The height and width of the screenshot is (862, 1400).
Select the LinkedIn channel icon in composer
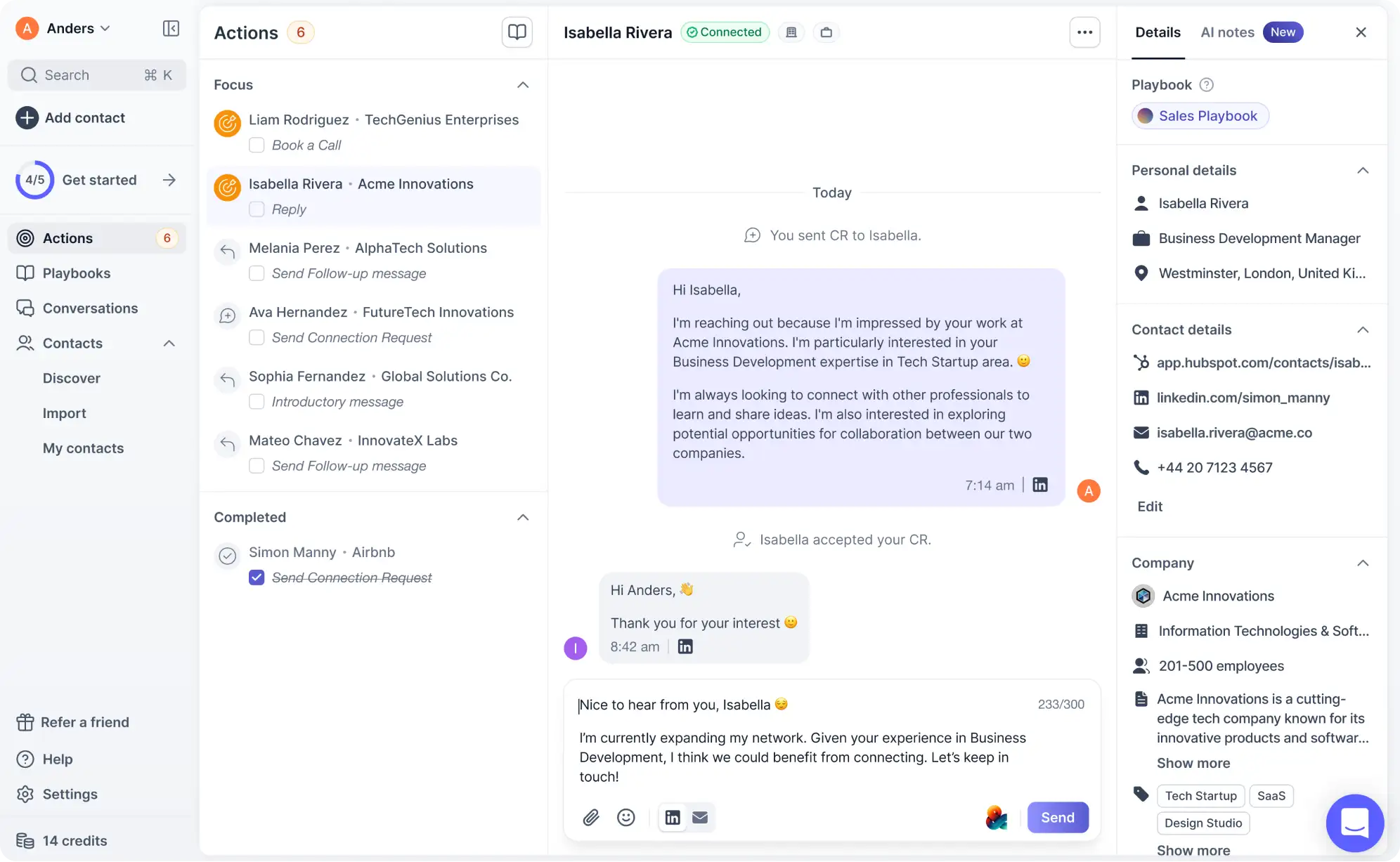[x=672, y=817]
